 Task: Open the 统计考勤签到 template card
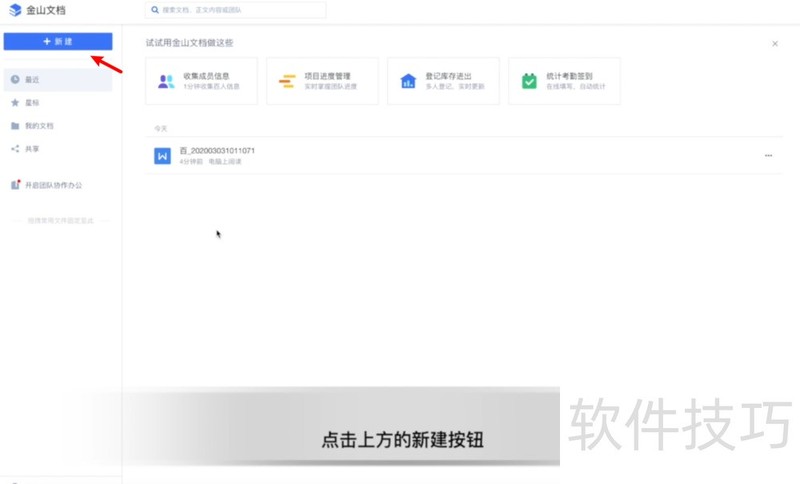pos(564,81)
